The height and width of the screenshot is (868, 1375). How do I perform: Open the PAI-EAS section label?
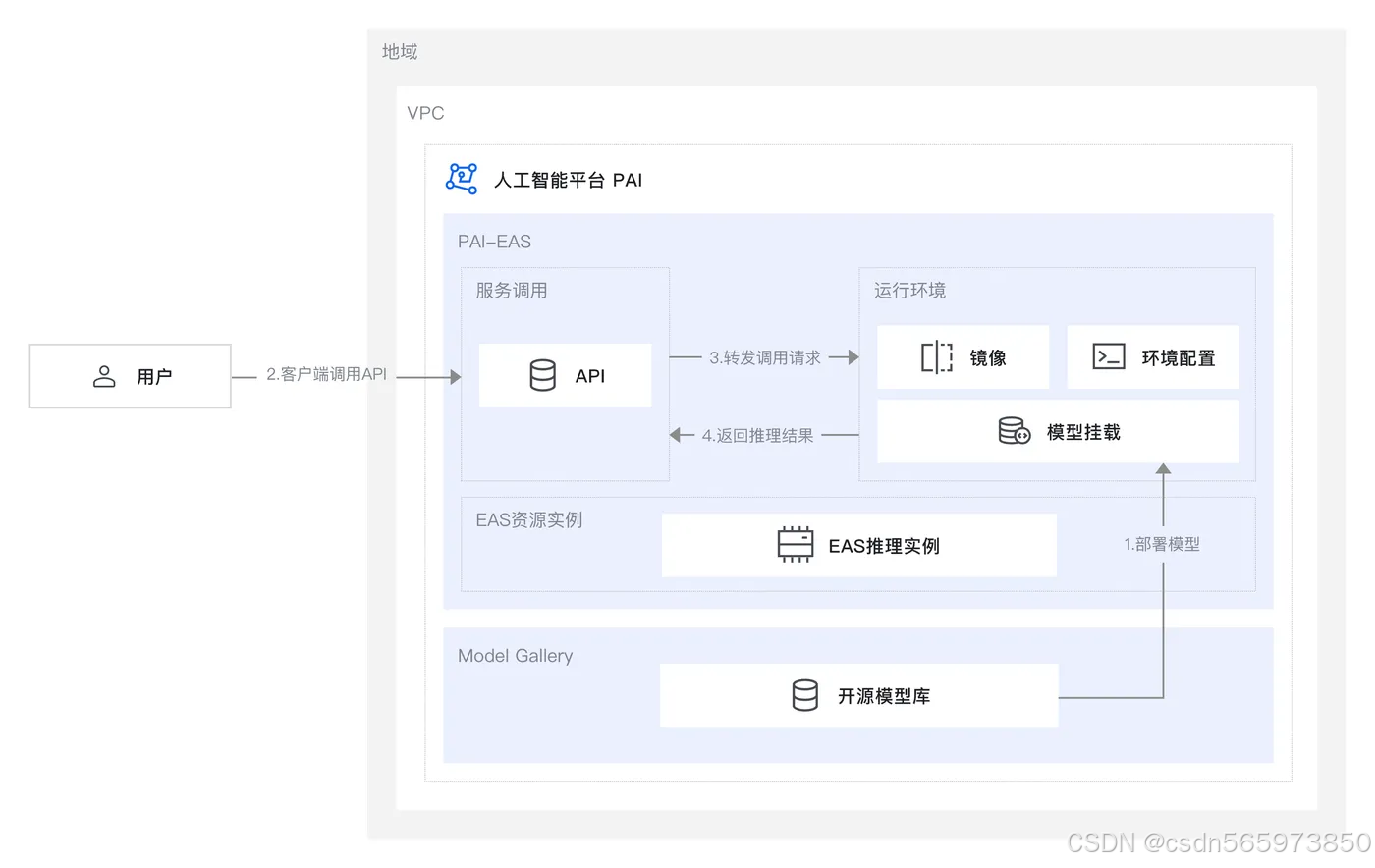492,241
